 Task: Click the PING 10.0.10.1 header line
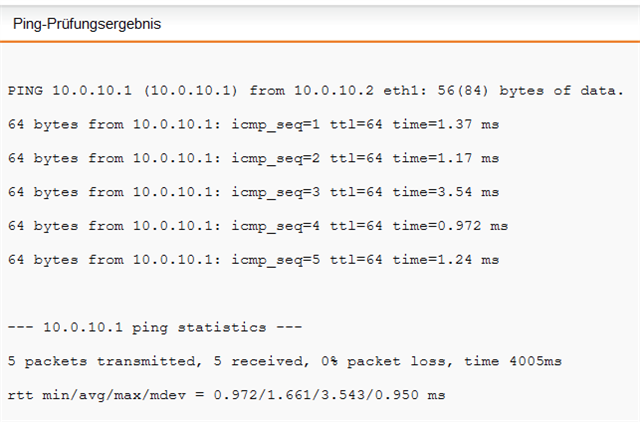pyautogui.click(x=122, y=91)
